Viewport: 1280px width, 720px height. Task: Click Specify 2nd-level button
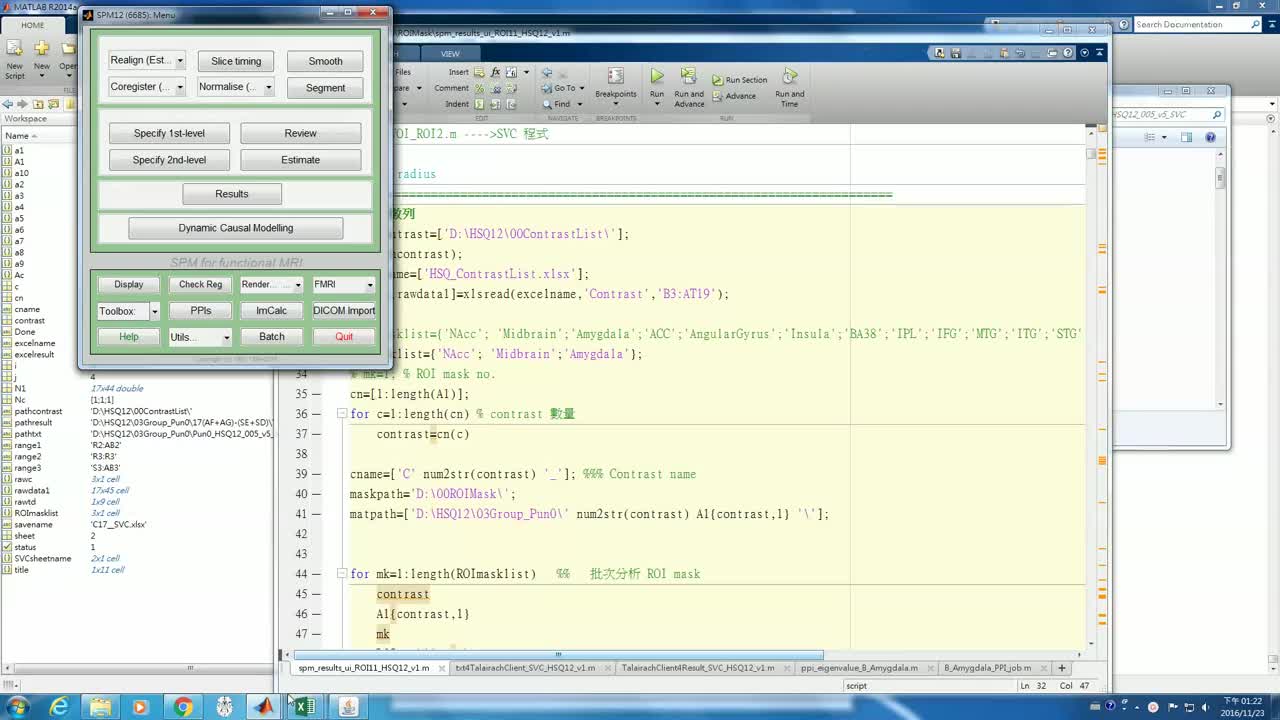point(169,160)
